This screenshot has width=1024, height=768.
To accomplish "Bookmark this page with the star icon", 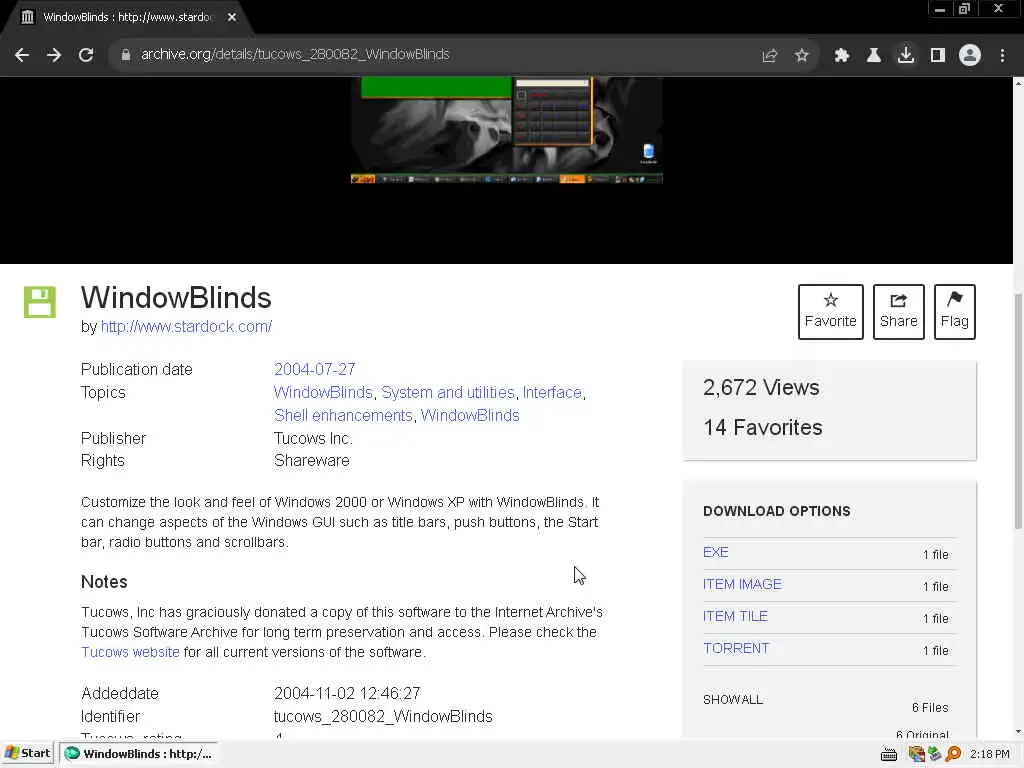I will click(801, 56).
